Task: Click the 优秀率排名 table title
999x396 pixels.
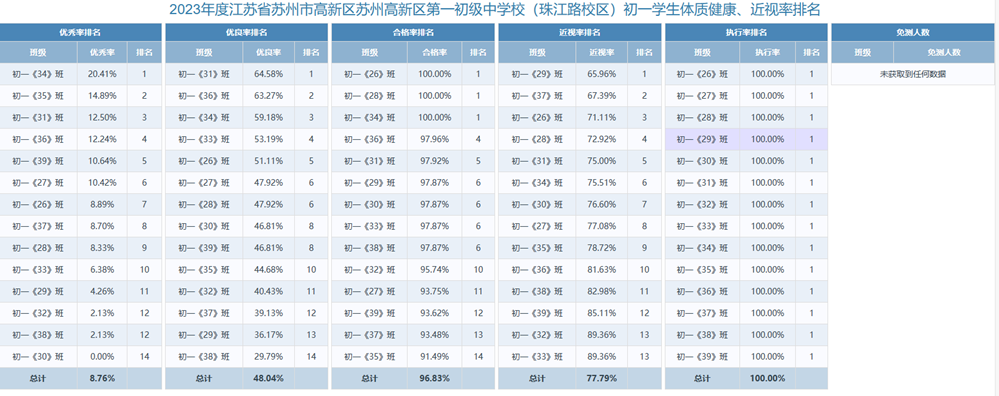Action: coord(81,32)
